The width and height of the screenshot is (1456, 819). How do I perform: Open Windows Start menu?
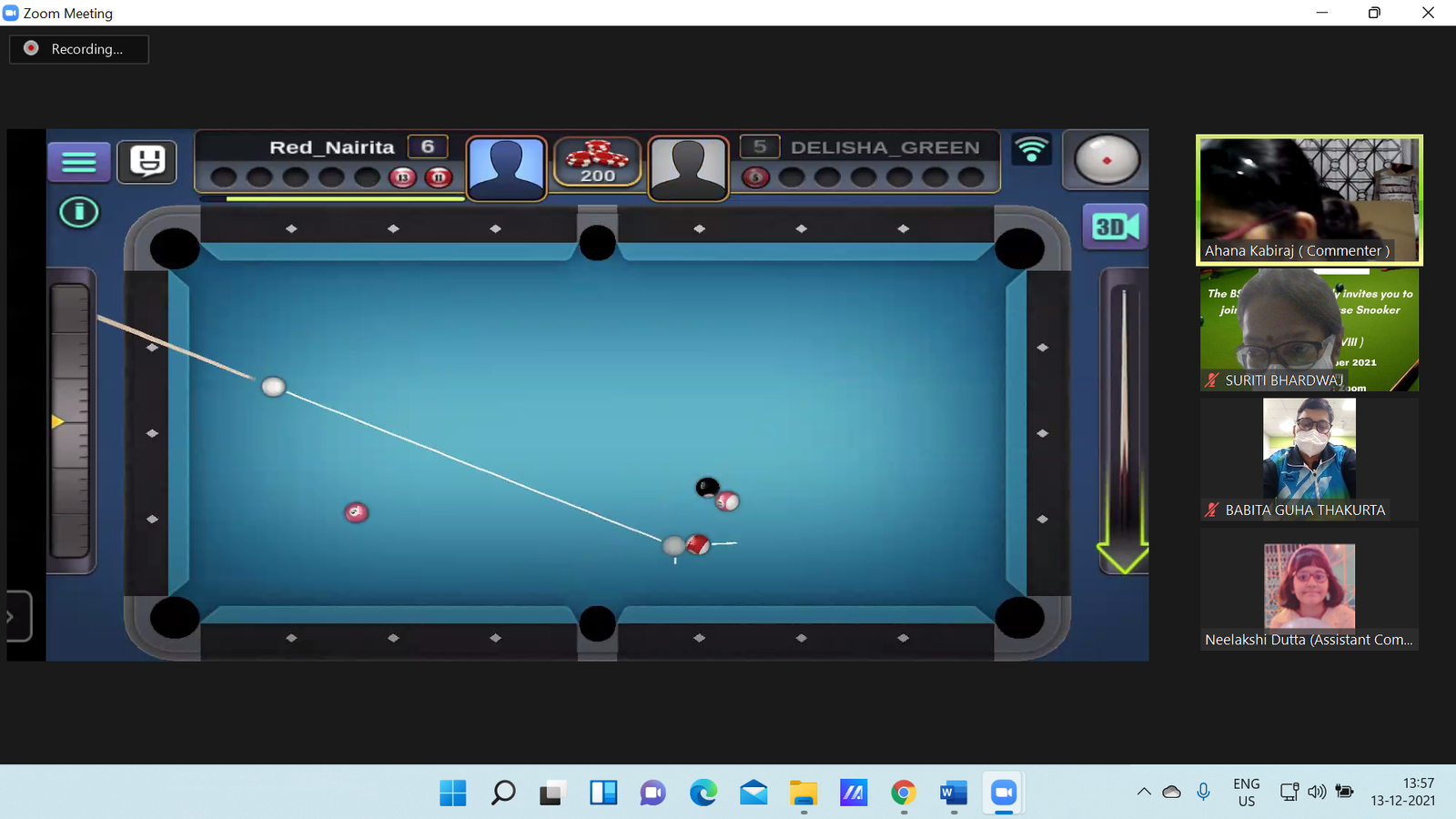[x=452, y=794]
